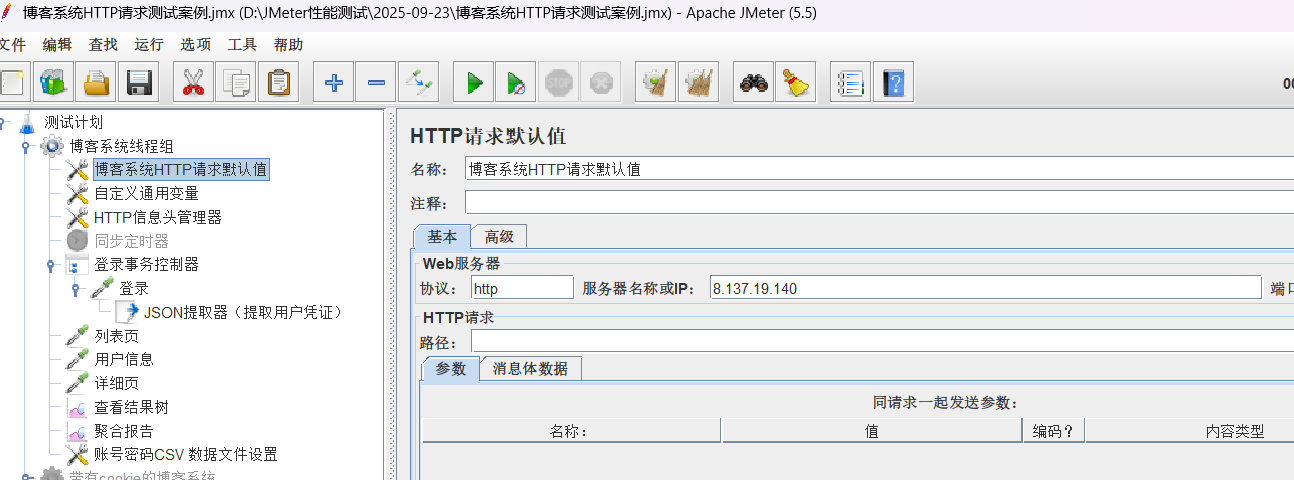1294x480 pixels.
Task: Click the greyed Shutdown icon
Action: [600, 82]
